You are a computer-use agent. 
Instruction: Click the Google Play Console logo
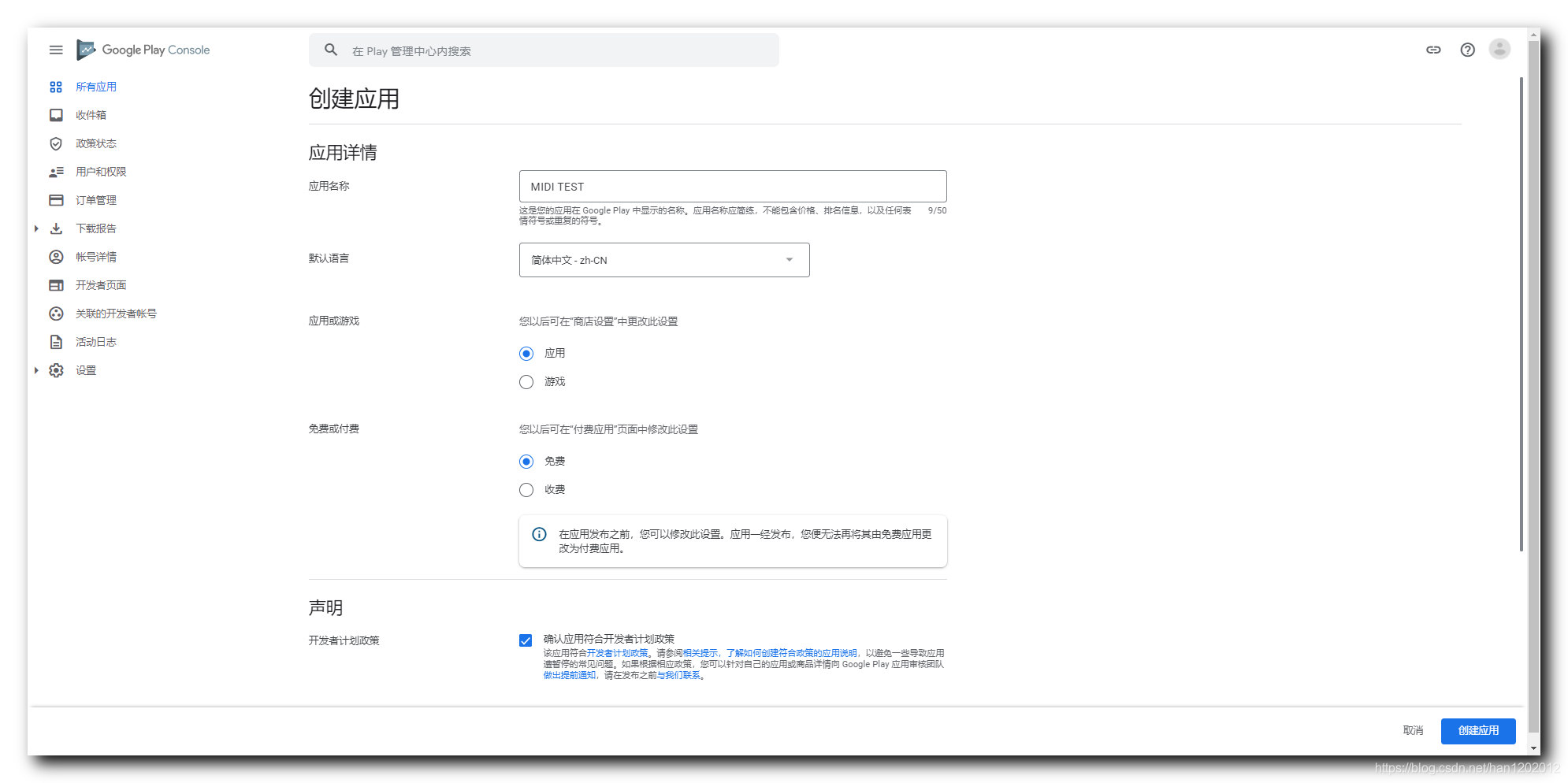tap(143, 50)
